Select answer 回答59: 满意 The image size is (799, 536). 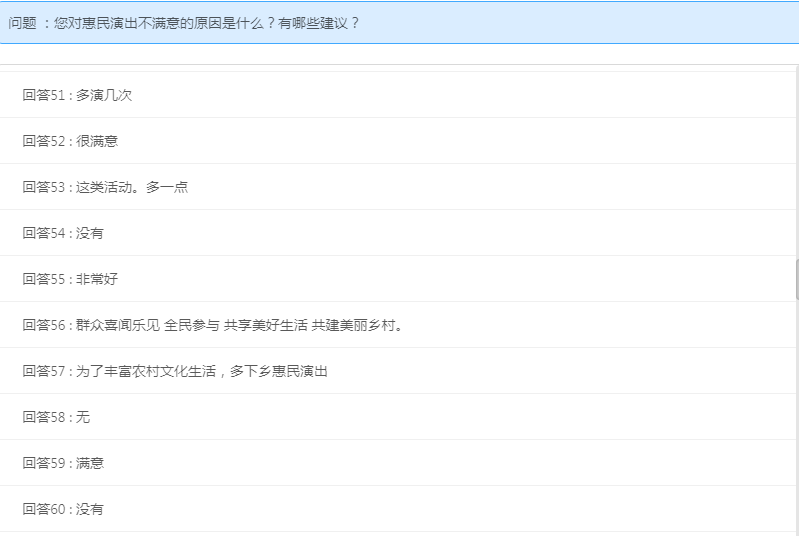(x=398, y=463)
